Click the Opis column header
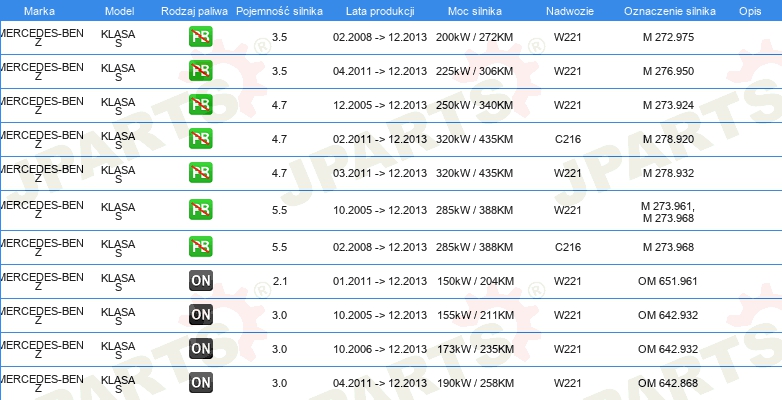Image resolution: width=782 pixels, height=400 pixels. (x=750, y=11)
